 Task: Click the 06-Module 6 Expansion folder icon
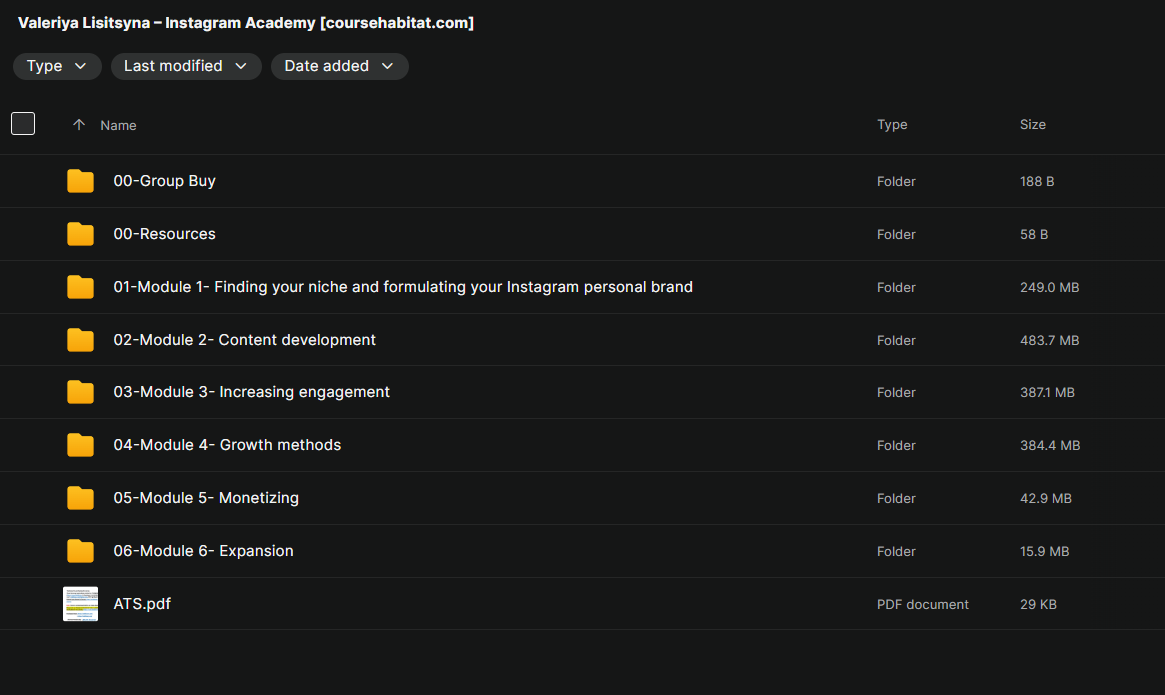(80, 551)
